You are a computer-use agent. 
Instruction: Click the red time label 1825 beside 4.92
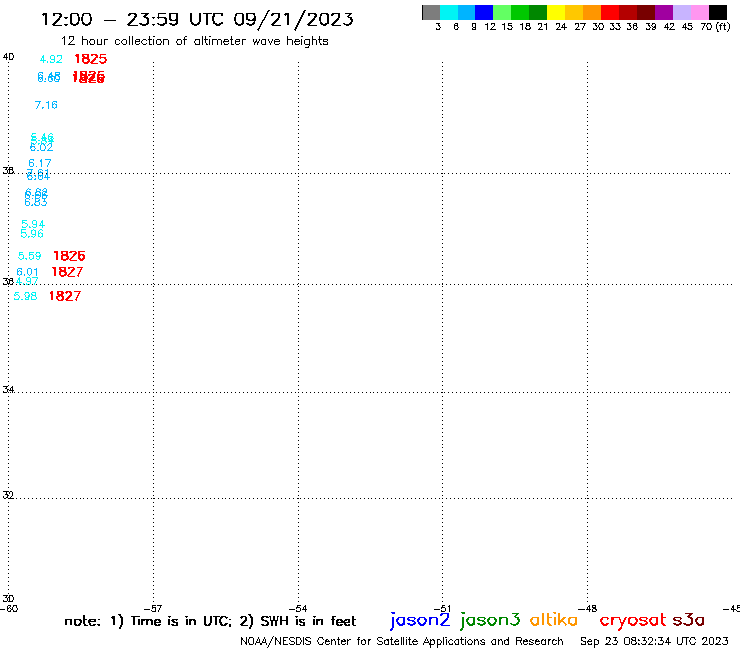(x=91, y=59)
